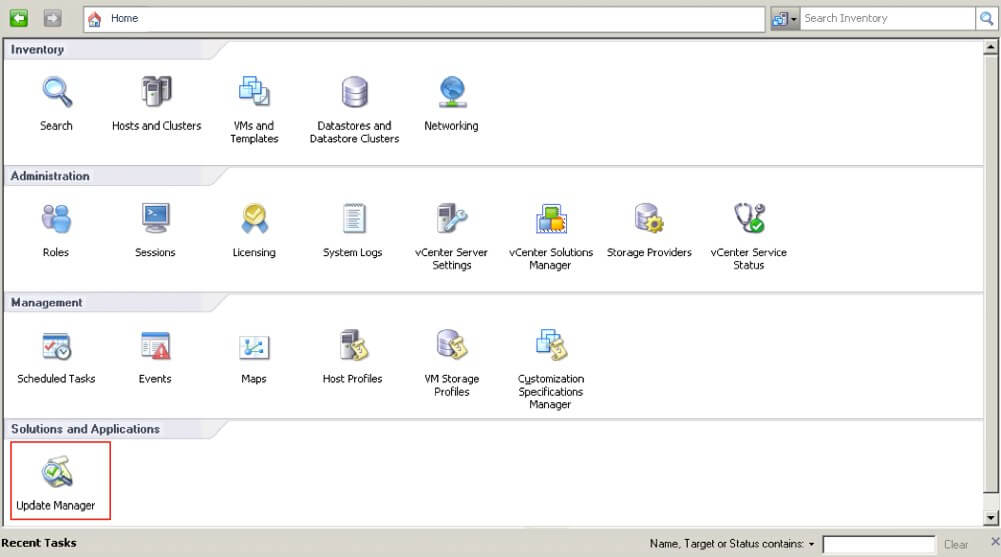Viewport: 1001px width, 557px height.
Task: Click the Search Inventory field
Action: (887, 19)
